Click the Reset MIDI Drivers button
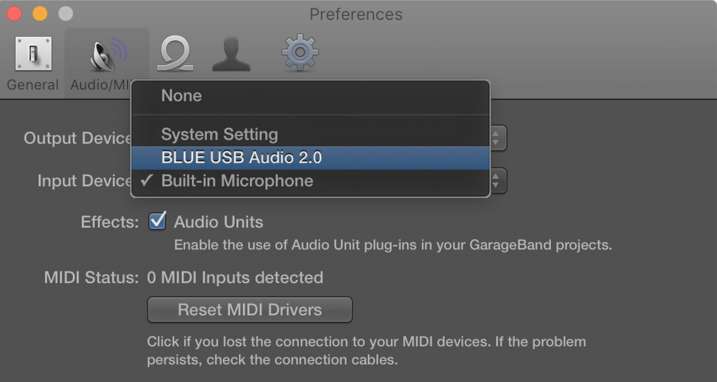The width and height of the screenshot is (717, 382). [x=250, y=310]
